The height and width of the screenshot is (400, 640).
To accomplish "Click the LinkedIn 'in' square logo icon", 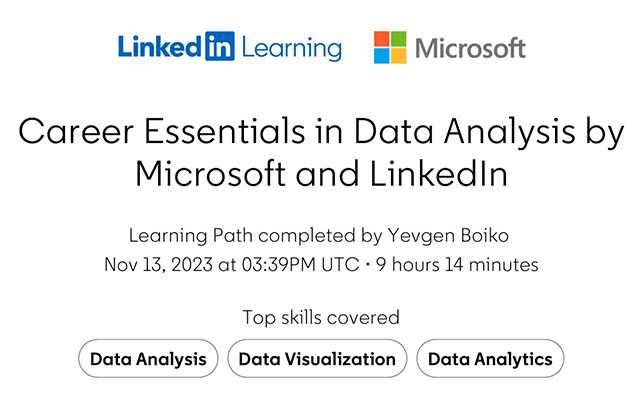I will click(220, 47).
